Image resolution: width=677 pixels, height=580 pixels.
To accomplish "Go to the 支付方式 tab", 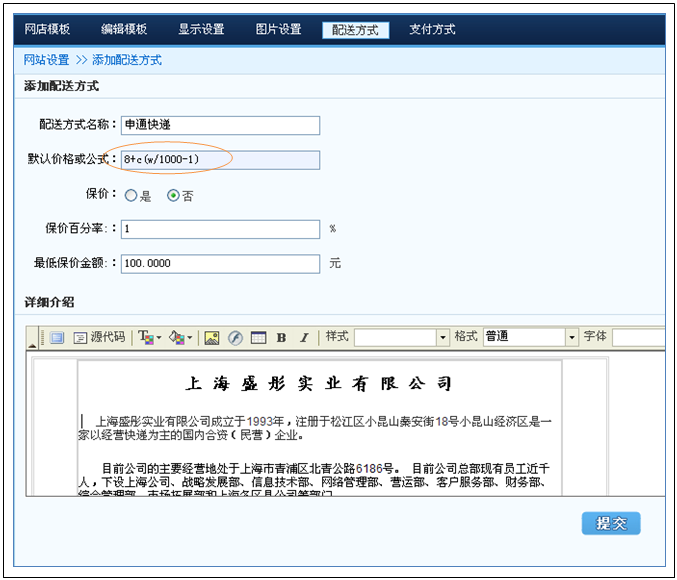I will [432, 29].
